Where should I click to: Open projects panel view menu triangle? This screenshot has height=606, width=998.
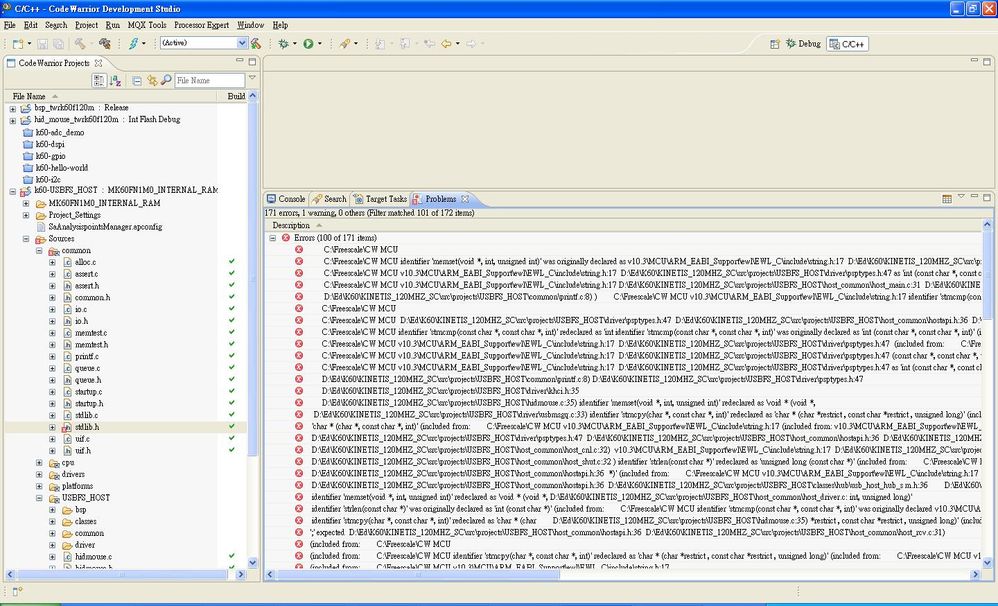(x=252, y=78)
